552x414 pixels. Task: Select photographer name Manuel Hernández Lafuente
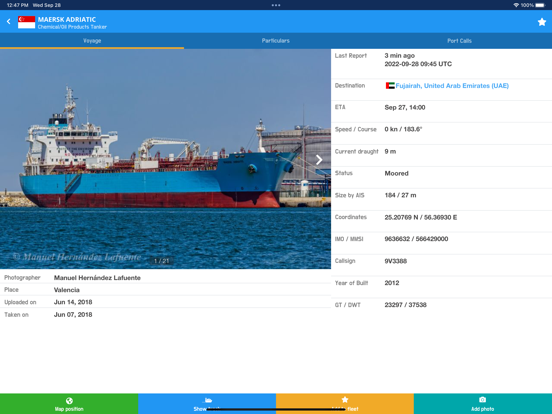[97, 278]
